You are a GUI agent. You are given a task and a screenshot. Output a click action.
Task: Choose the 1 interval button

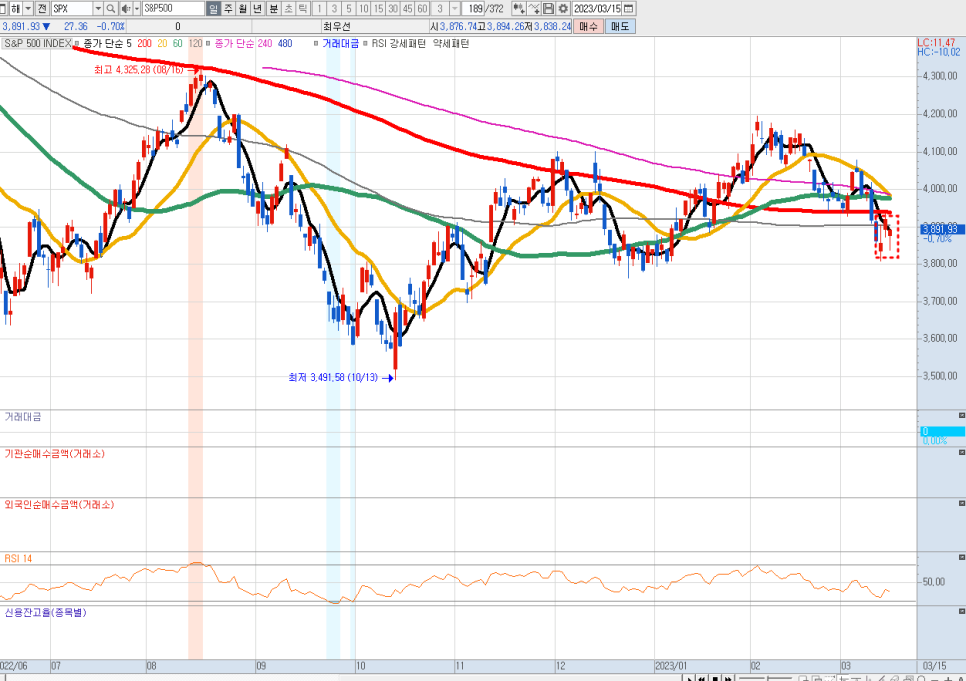point(319,9)
